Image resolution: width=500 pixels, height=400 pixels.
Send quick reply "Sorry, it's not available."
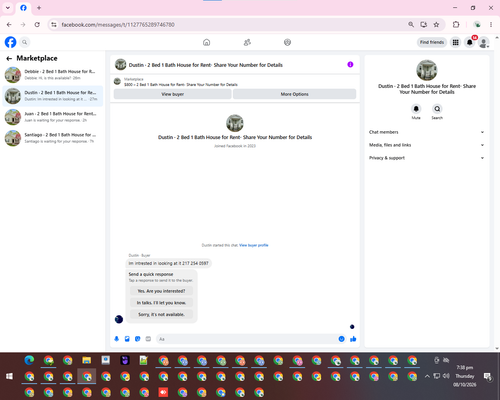[161, 314]
